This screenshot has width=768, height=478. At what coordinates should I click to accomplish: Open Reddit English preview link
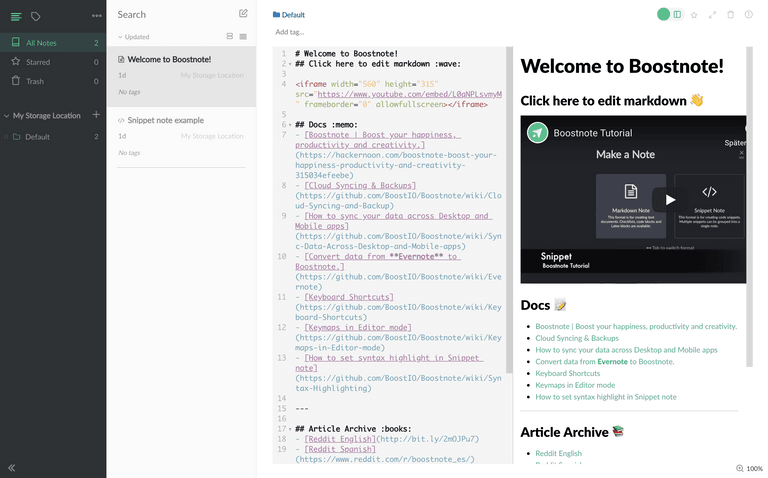point(558,453)
